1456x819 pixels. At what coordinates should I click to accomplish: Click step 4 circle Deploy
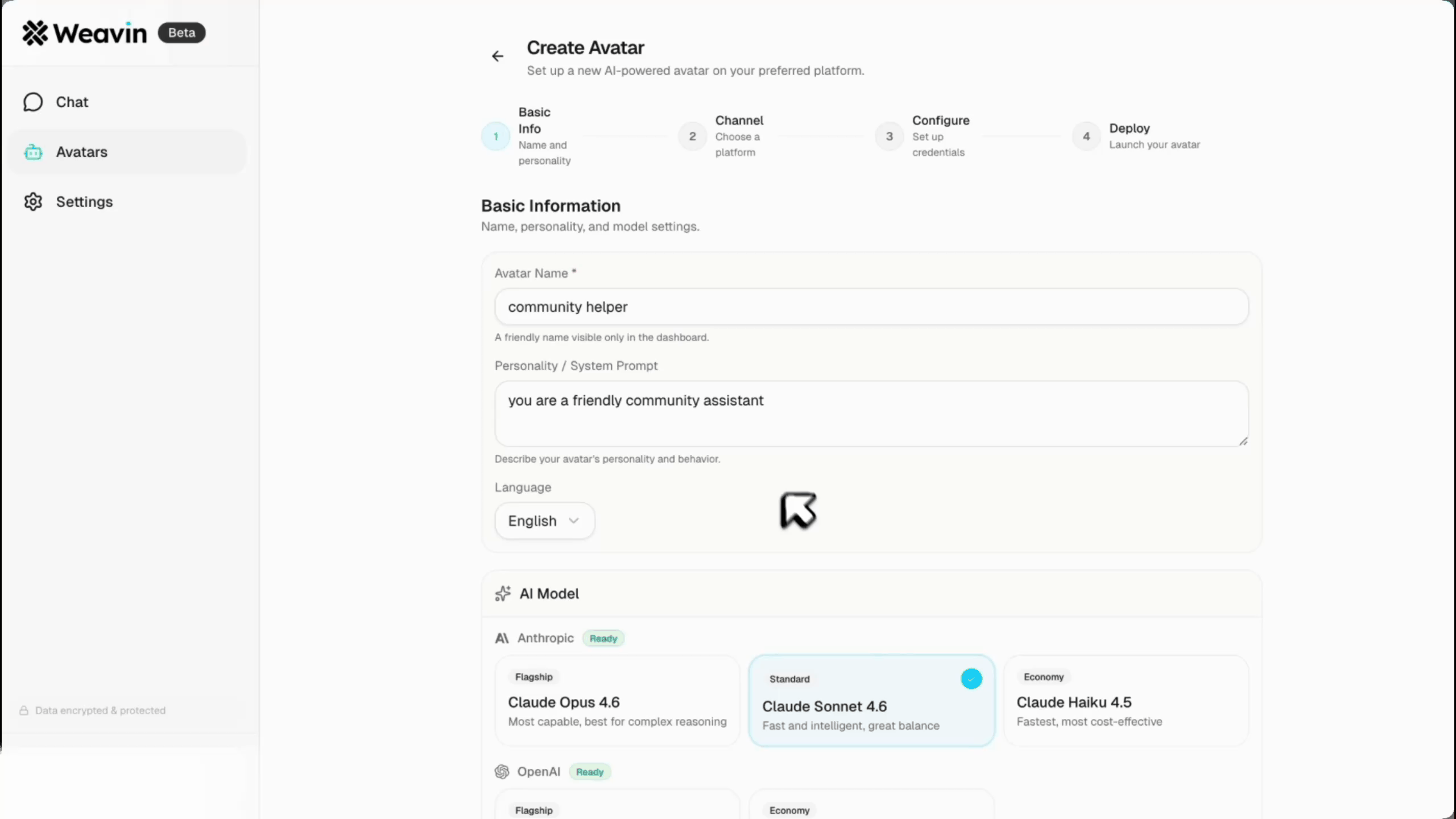1086,136
